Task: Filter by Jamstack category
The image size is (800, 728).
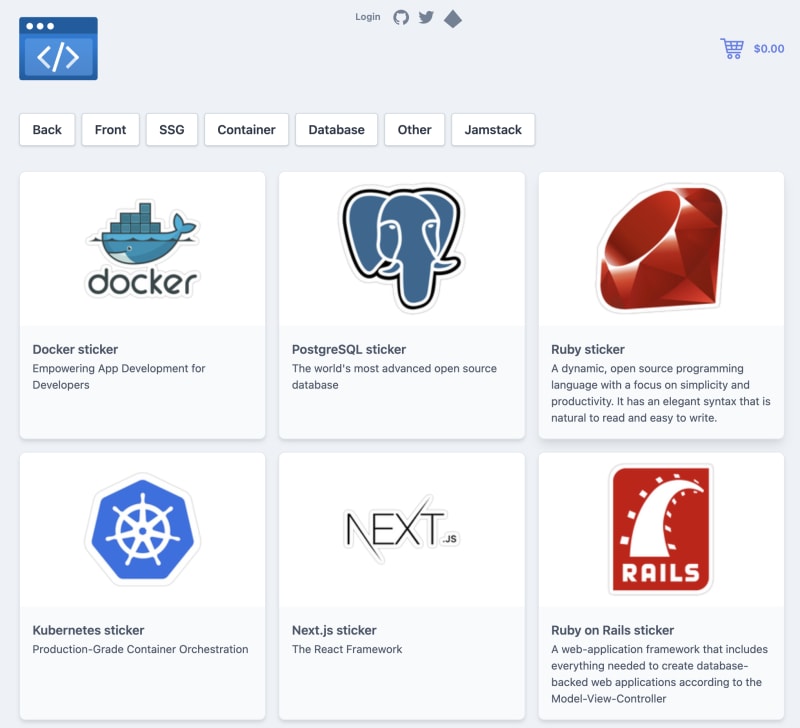Action: [493, 130]
